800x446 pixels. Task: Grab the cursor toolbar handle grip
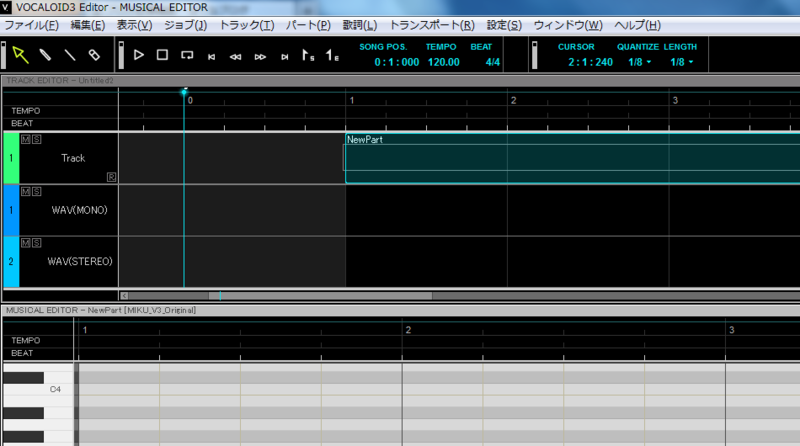[x=534, y=55]
